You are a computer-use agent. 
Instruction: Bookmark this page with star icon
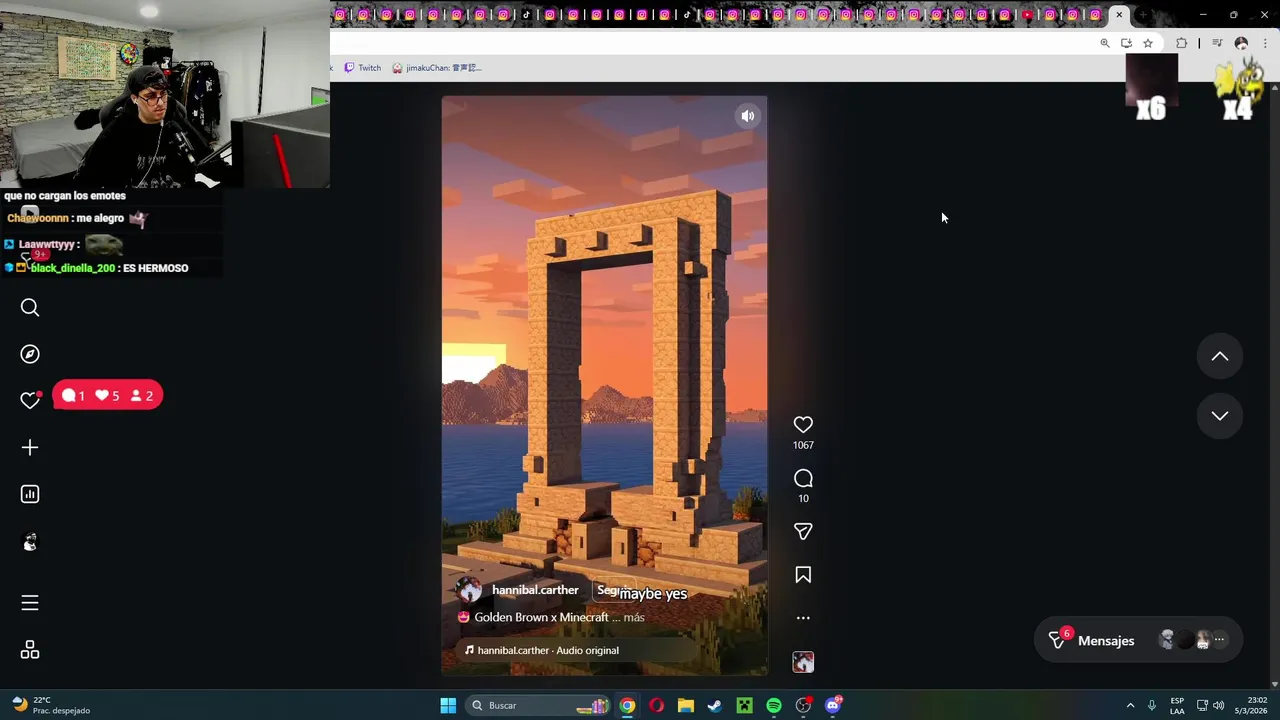click(1148, 43)
